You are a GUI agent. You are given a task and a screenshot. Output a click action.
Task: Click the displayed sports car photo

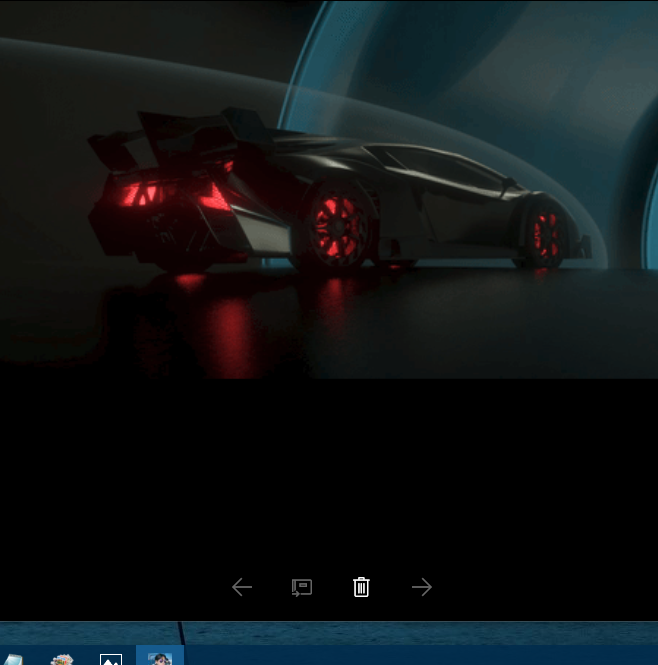pyautogui.click(x=329, y=189)
